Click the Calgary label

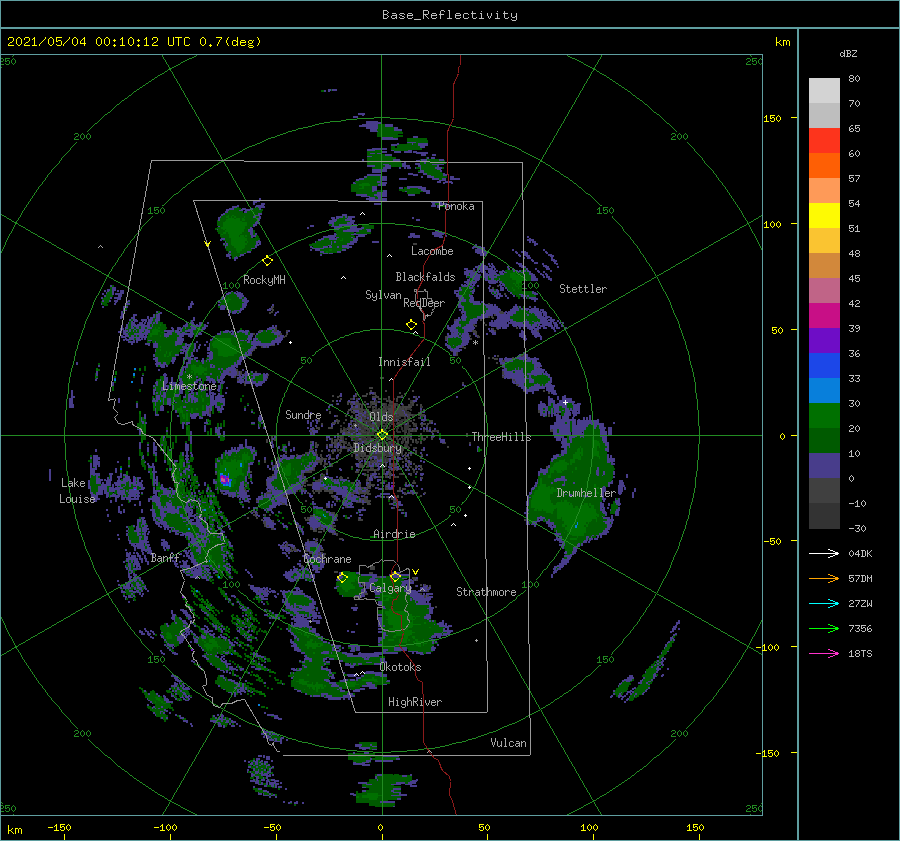(x=390, y=588)
